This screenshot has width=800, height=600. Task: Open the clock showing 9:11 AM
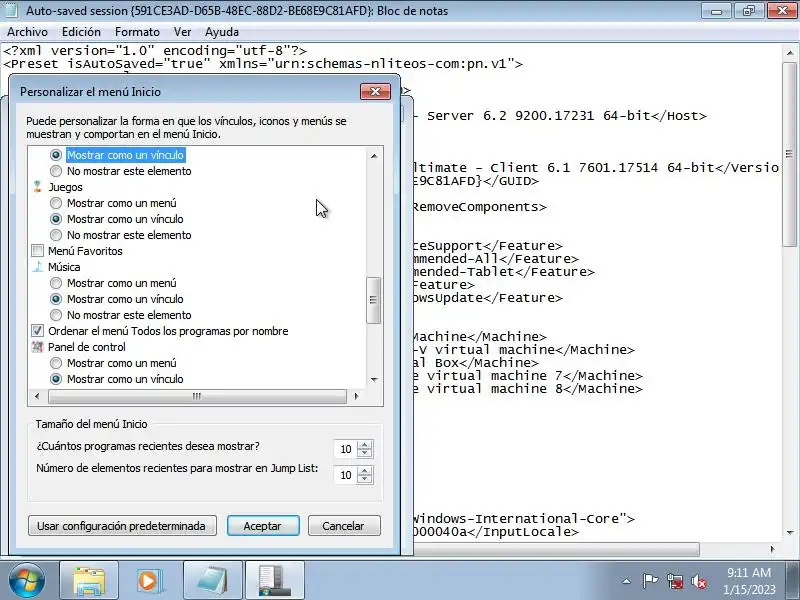748,581
